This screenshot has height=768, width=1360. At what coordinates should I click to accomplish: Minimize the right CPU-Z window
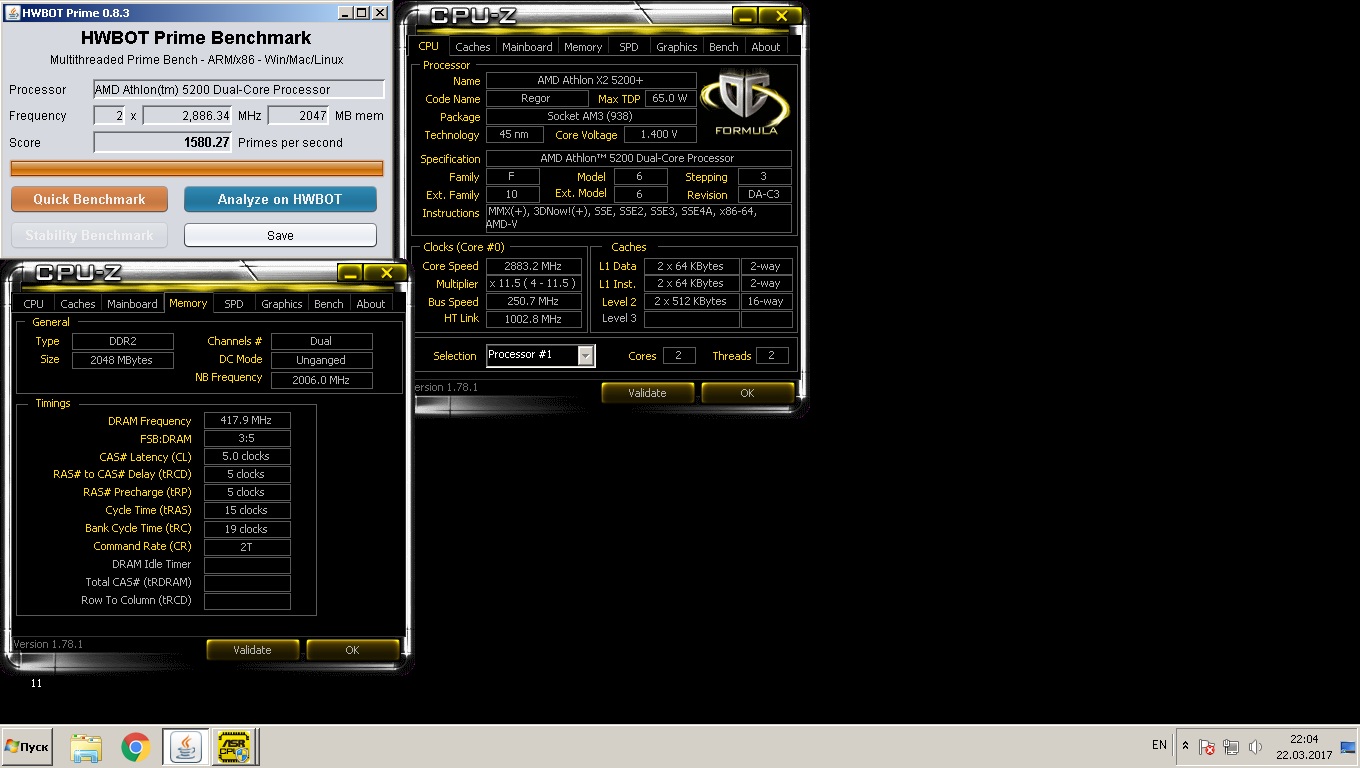745,16
